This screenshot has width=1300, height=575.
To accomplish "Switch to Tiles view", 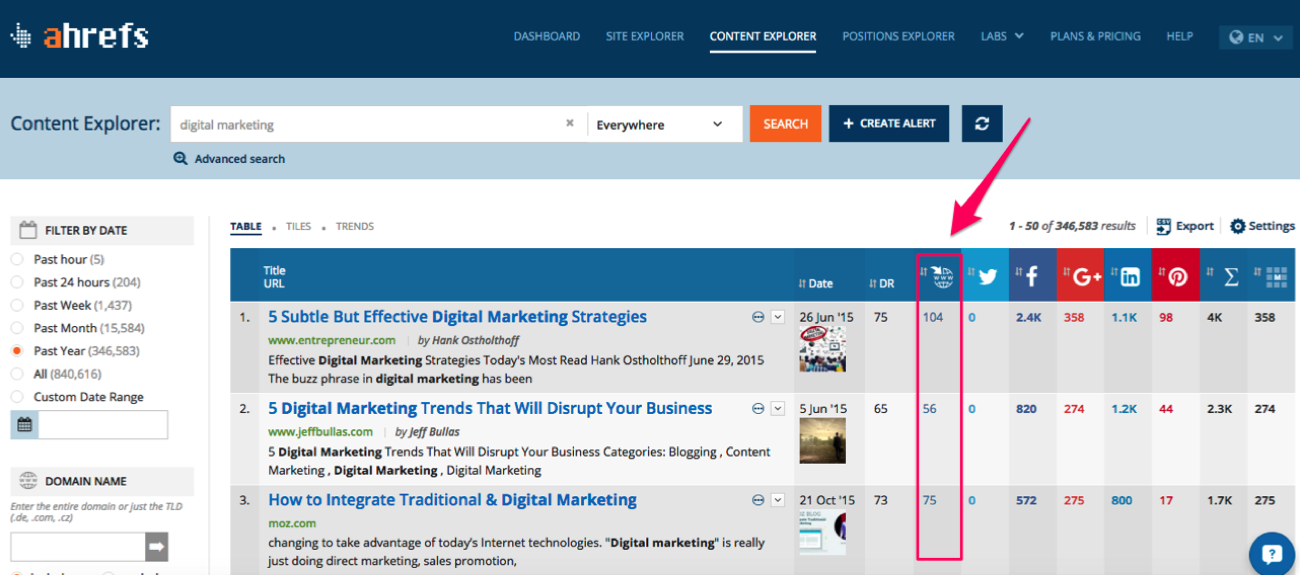I will coord(299,226).
